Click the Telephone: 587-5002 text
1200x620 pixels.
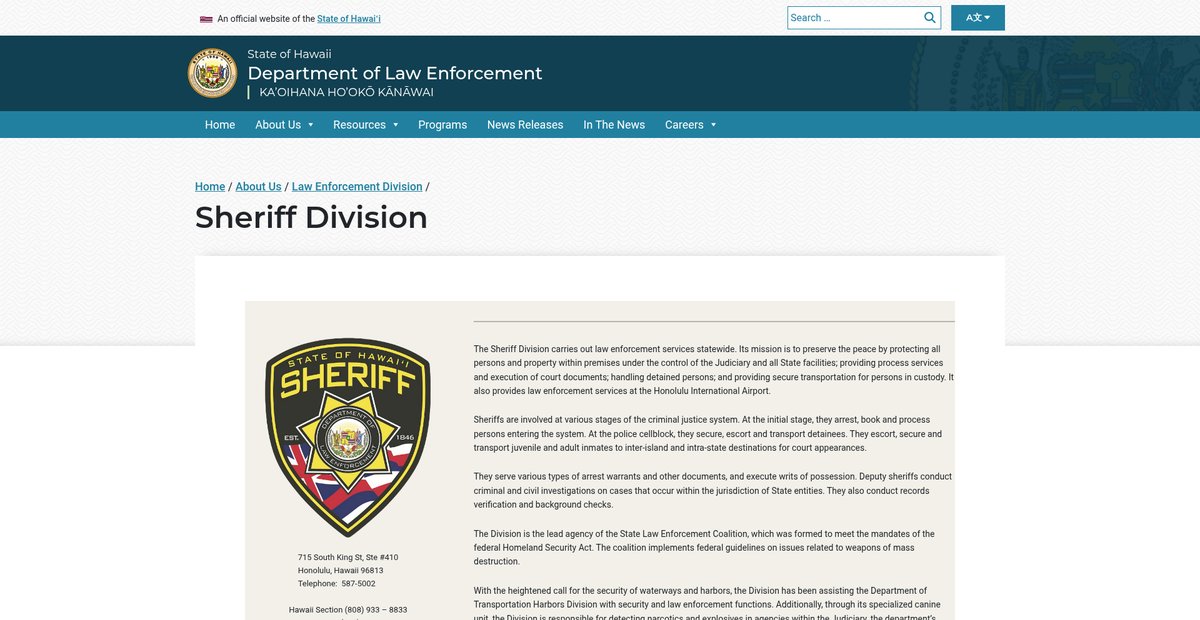click(336, 583)
